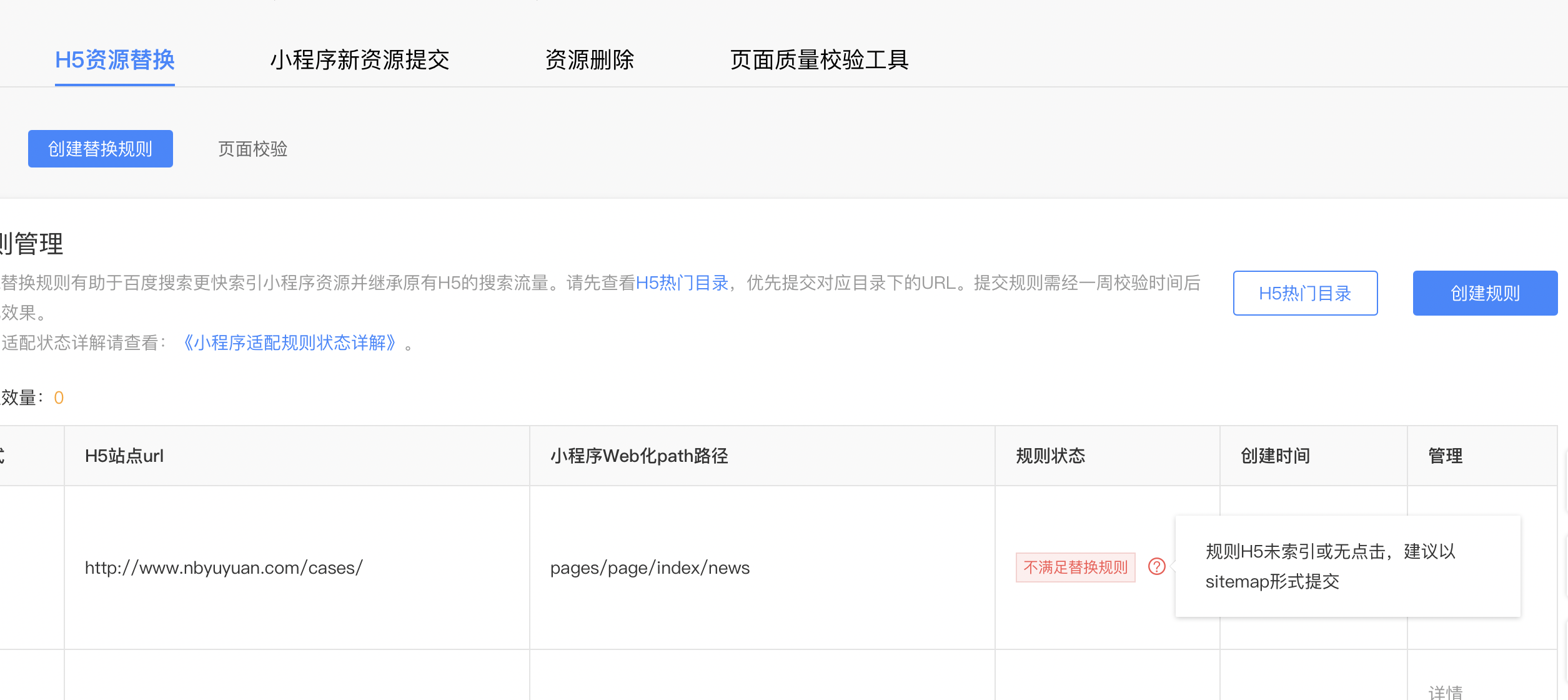The height and width of the screenshot is (700, 1568).
Task: Click the 小程序Web化path路径 column header
Action: point(639,456)
